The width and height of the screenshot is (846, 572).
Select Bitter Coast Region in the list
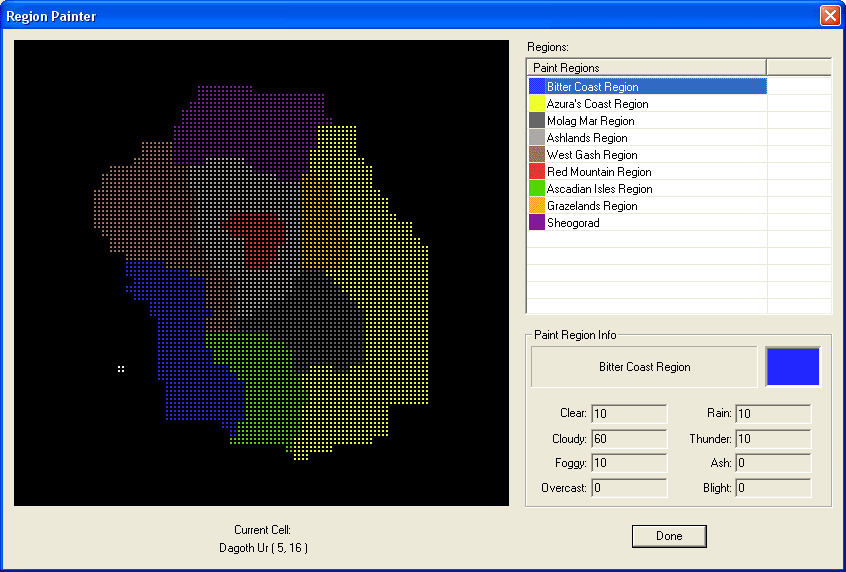point(647,86)
